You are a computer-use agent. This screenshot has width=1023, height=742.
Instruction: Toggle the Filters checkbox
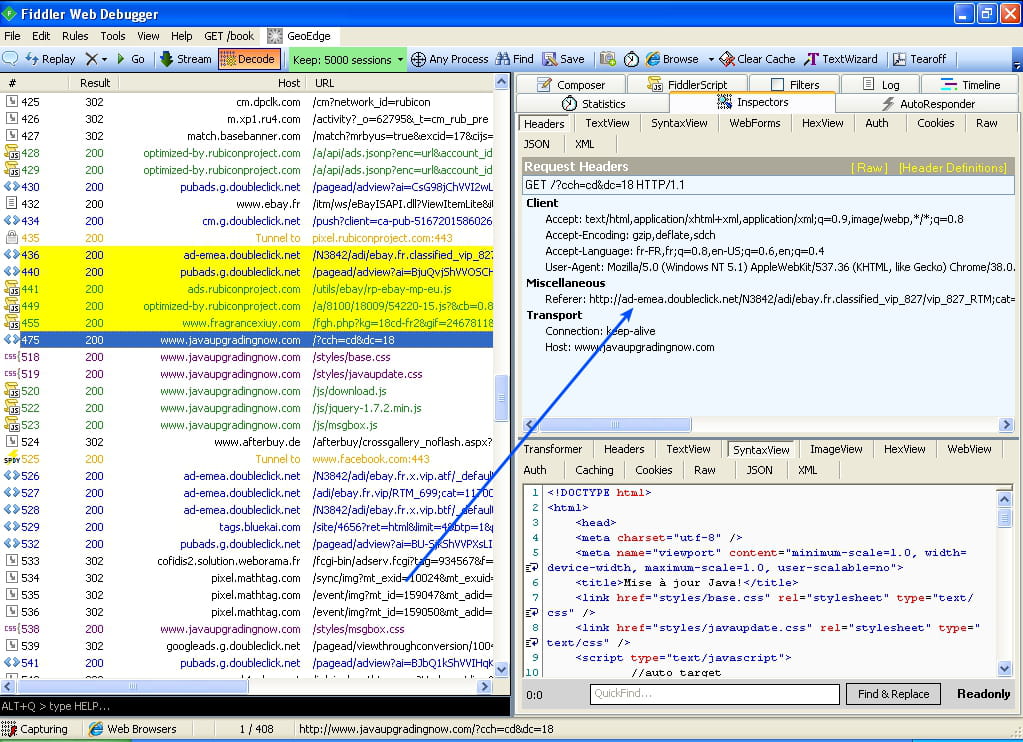point(777,85)
